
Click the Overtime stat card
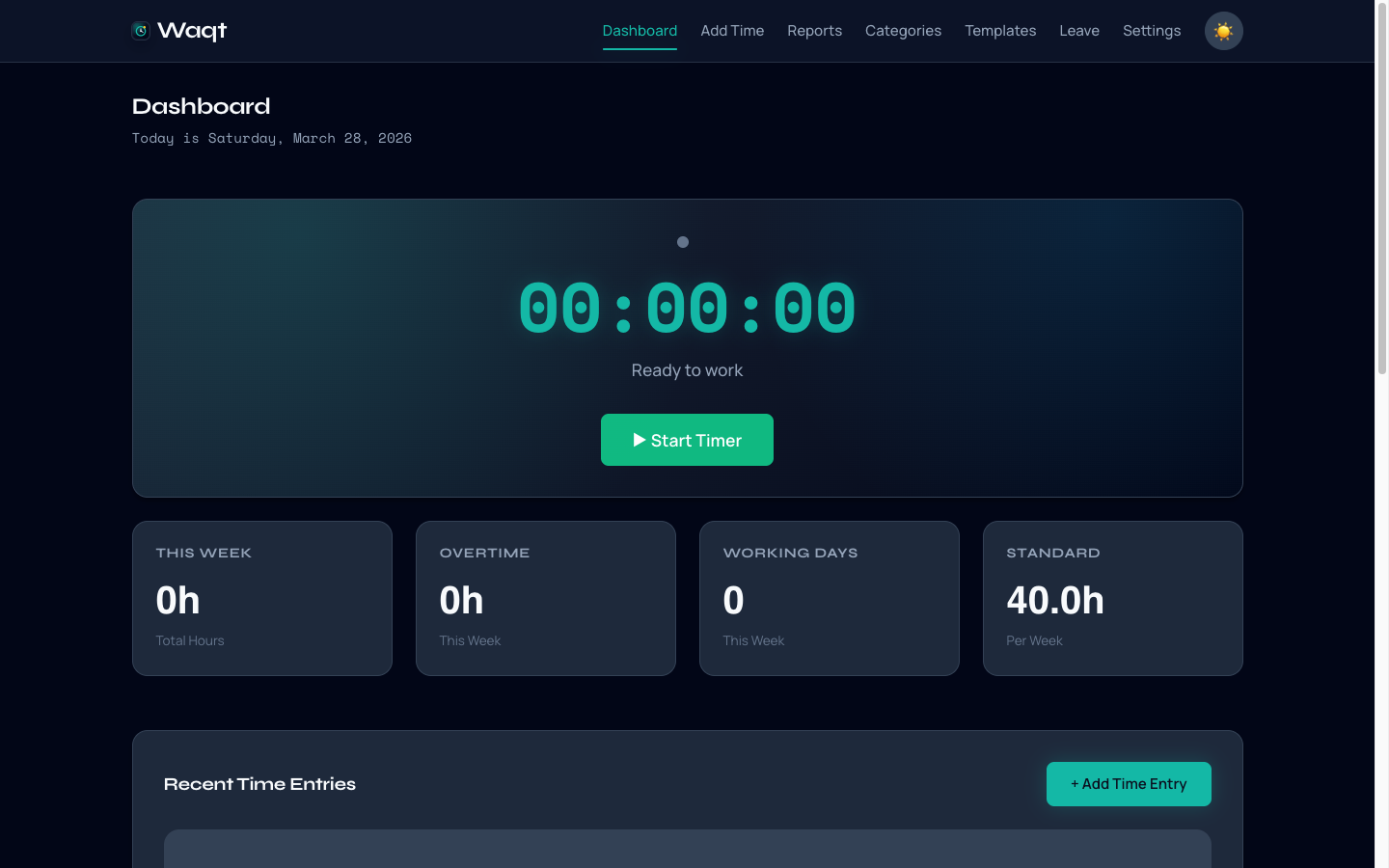[546, 598]
